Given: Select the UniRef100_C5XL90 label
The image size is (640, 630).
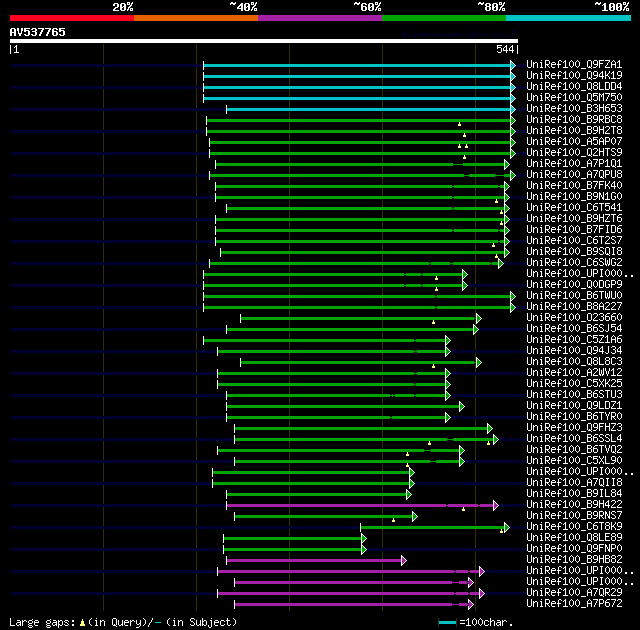Looking at the screenshot, I should (x=574, y=461).
